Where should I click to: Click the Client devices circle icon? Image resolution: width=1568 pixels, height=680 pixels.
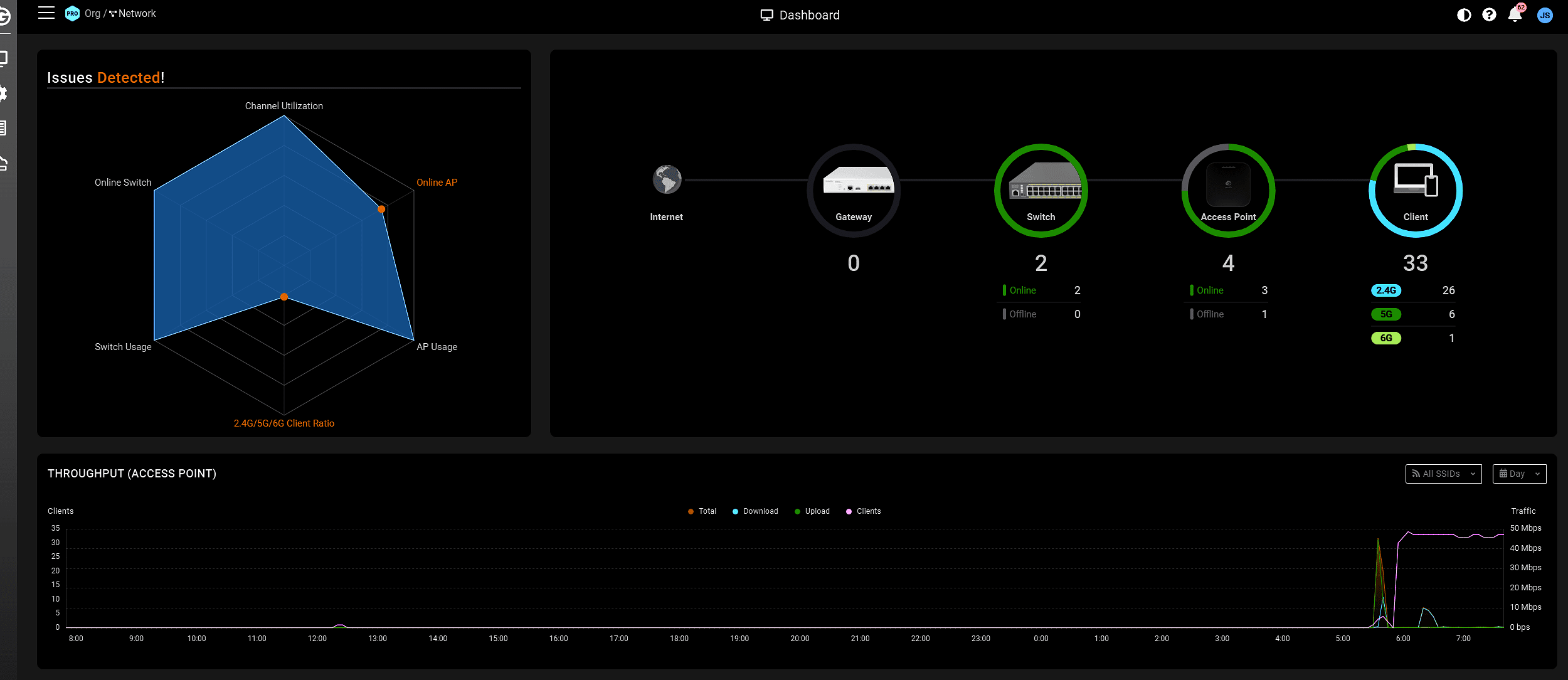click(x=1415, y=190)
